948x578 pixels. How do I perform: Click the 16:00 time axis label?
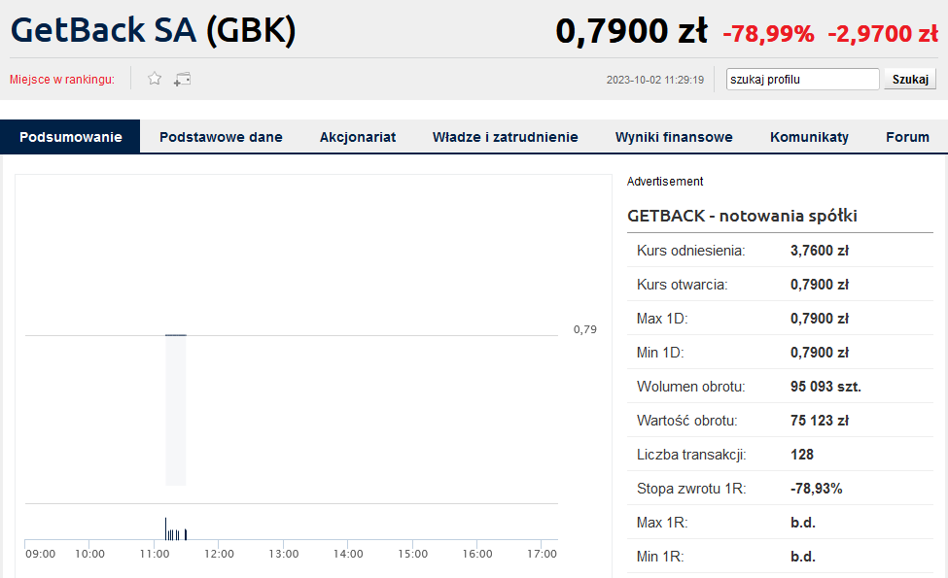tap(477, 554)
